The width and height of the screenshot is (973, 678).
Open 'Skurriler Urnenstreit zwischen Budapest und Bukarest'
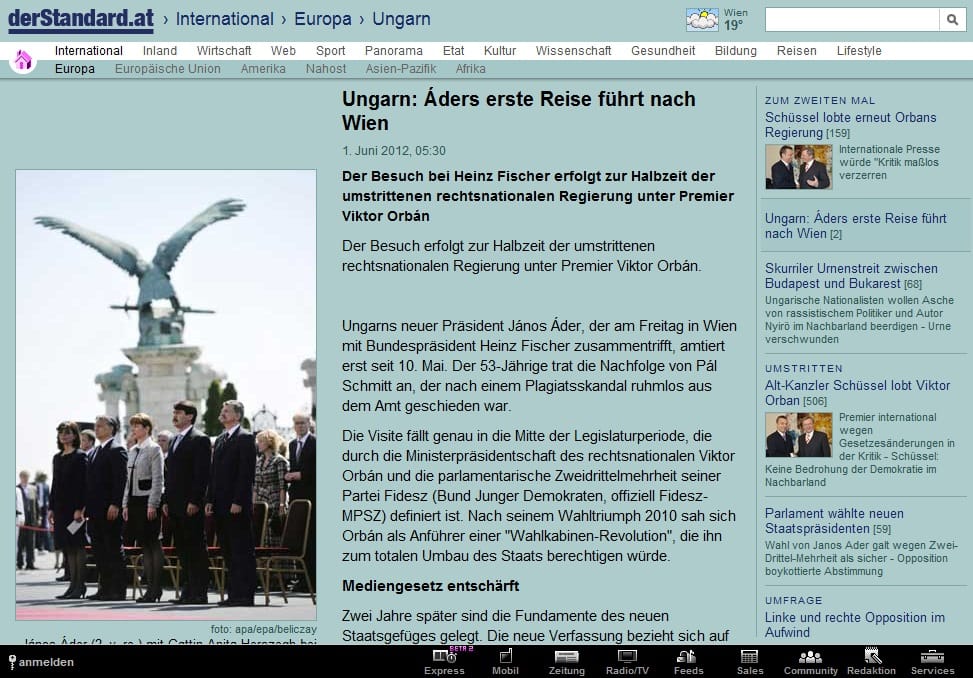851,276
